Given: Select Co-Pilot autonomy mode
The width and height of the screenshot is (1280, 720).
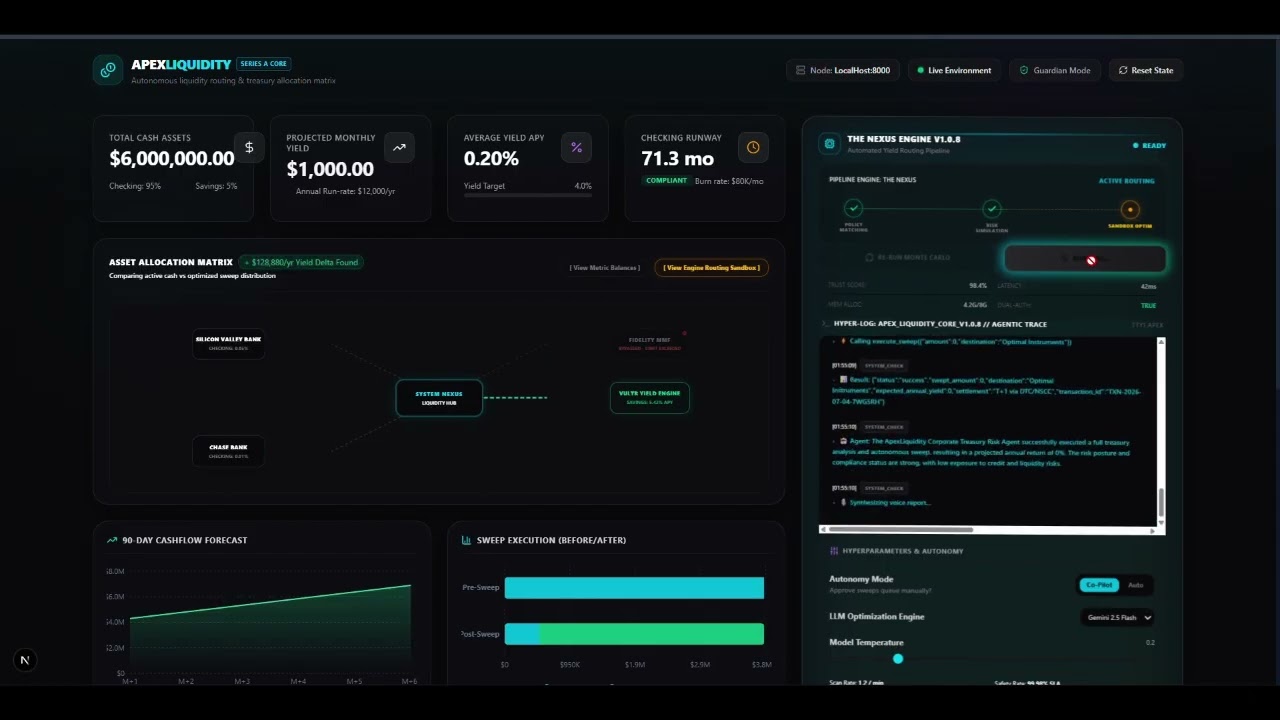Looking at the screenshot, I should pos(1099,585).
